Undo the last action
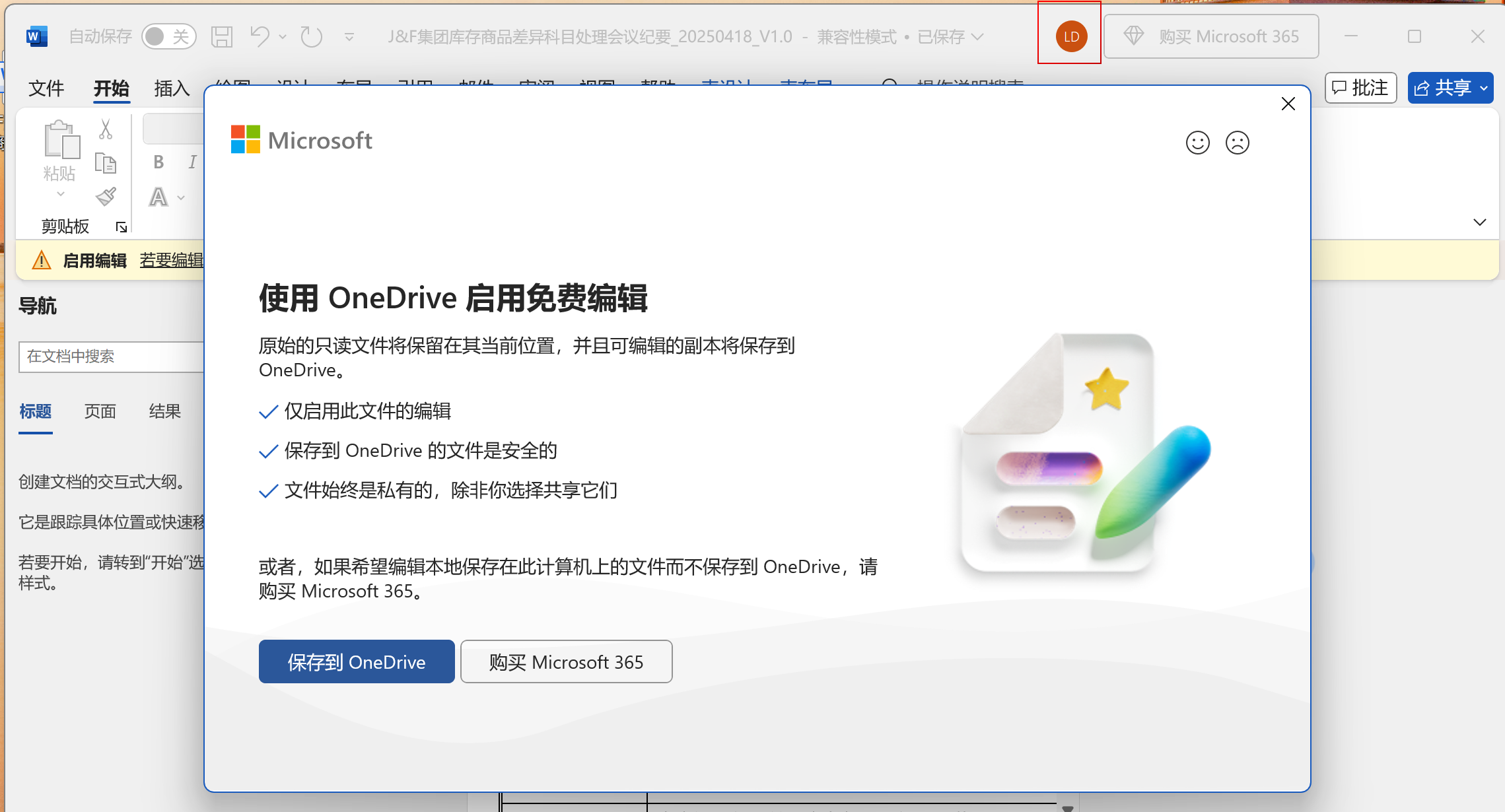The width and height of the screenshot is (1505, 812). [x=259, y=36]
